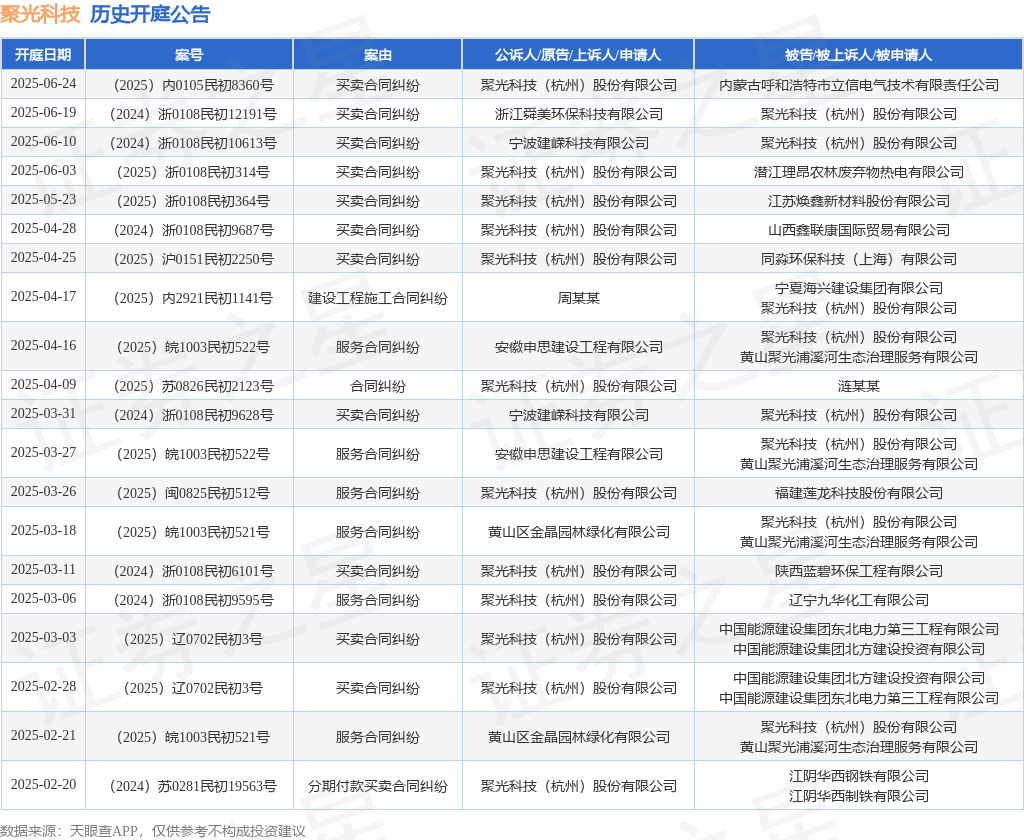Choose the 2025-03-18 date cell
Screen dimensions: 1024x840
(x=43, y=530)
